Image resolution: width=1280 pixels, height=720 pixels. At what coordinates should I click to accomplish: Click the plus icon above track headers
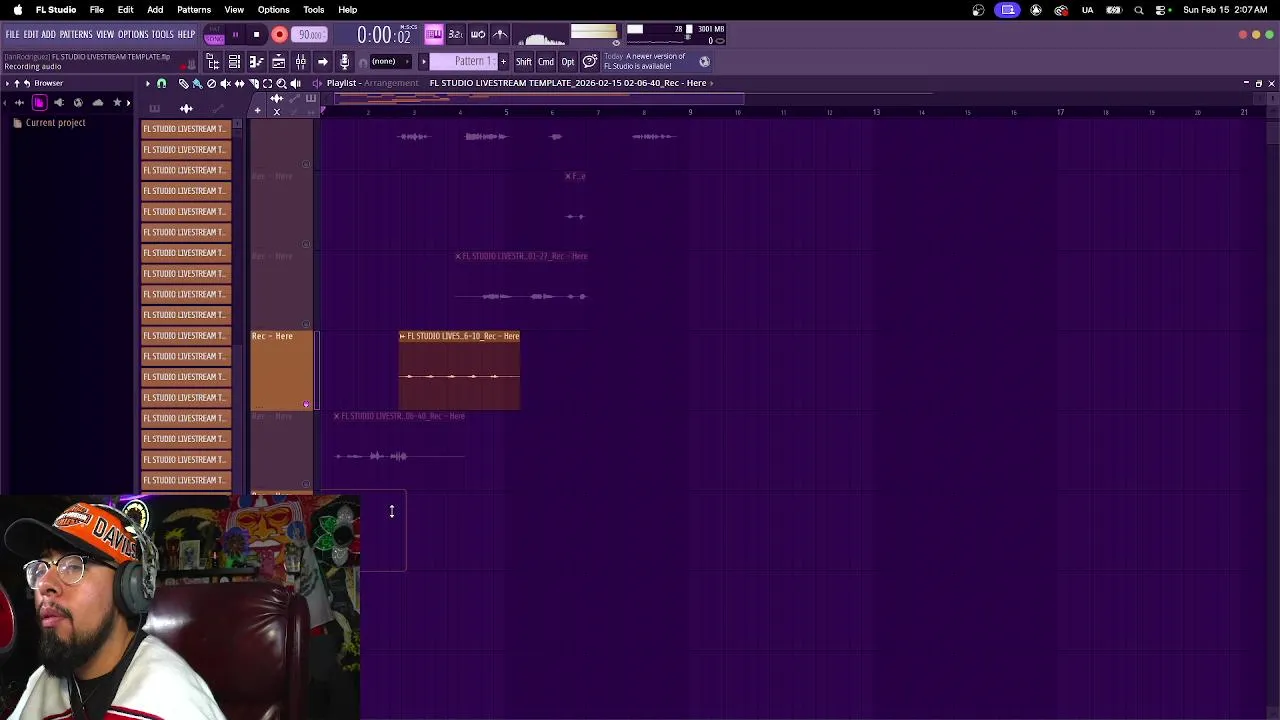257,111
